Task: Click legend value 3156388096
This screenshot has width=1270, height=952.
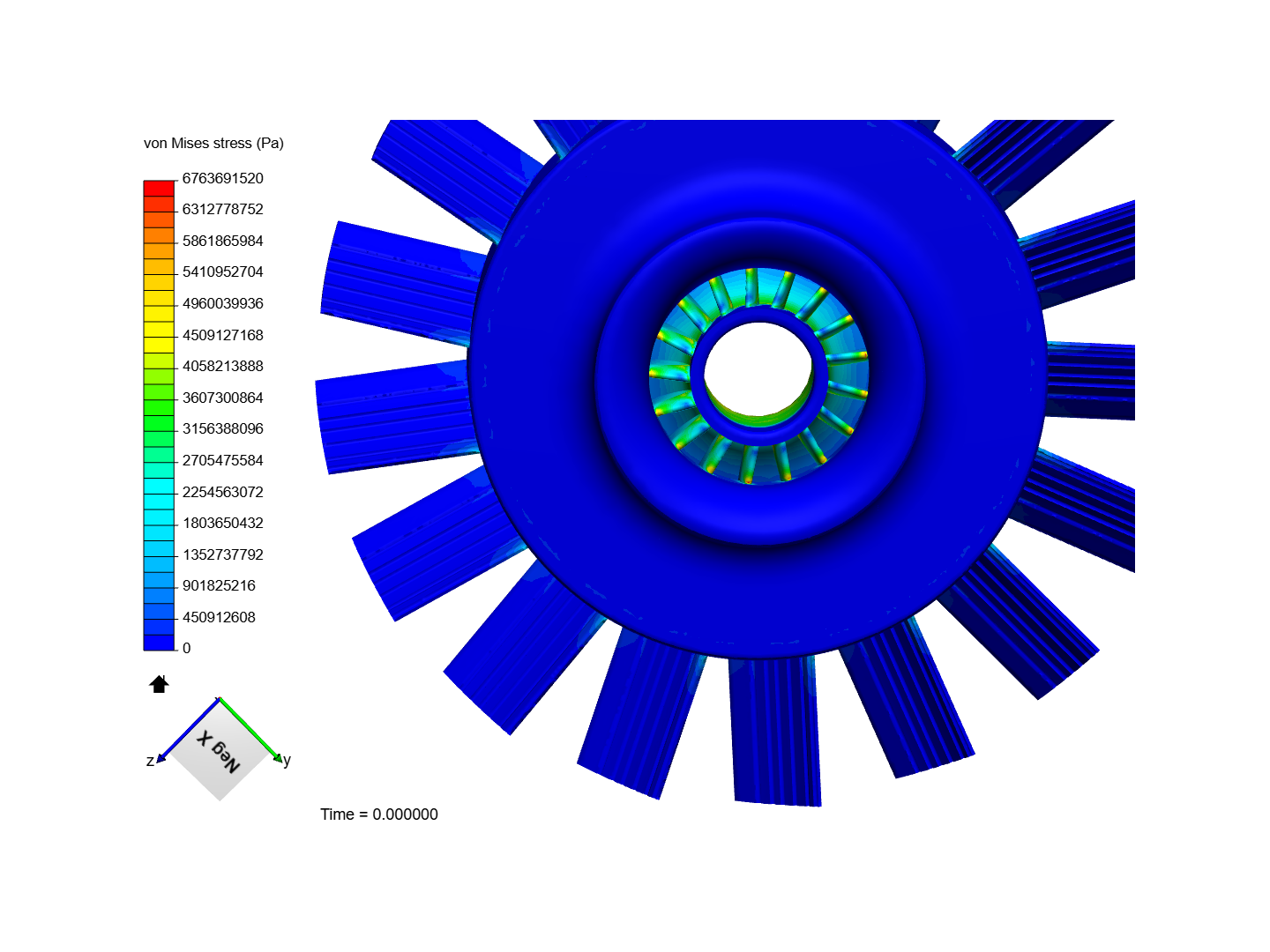Action: [x=223, y=428]
